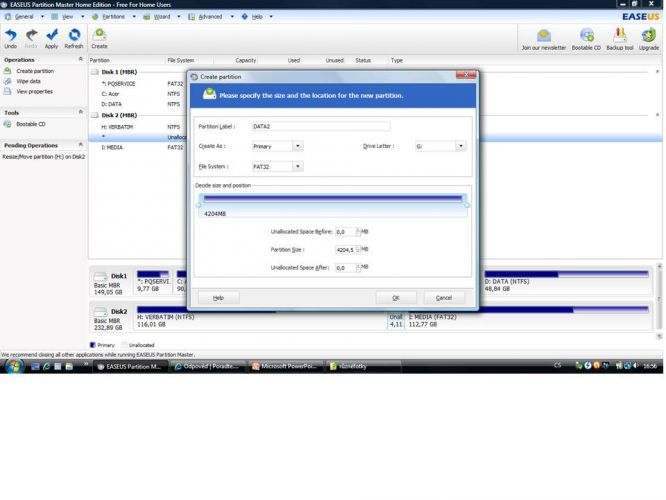Viewport: 666px width, 500px height.
Task: Select the D: DATA partition row
Action: (x=137, y=104)
